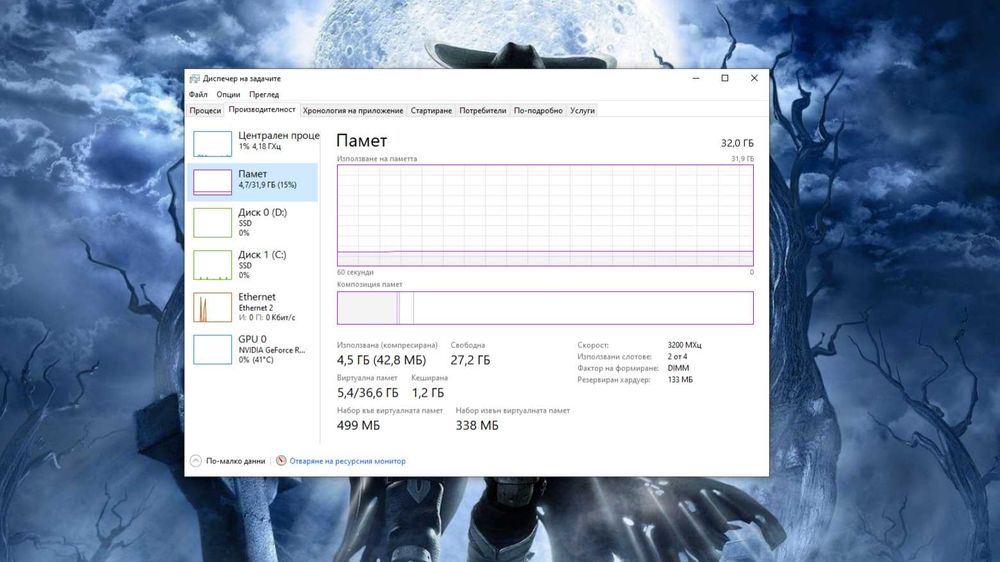Open the Услуги tab
The height and width of the screenshot is (562, 1000).
tap(582, 110)
